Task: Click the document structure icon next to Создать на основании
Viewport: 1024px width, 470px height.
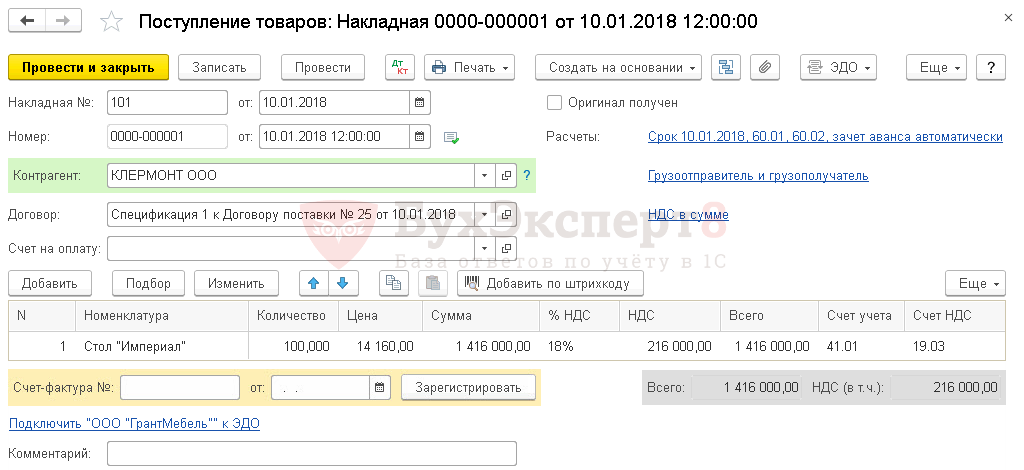Action: (726, 67)
